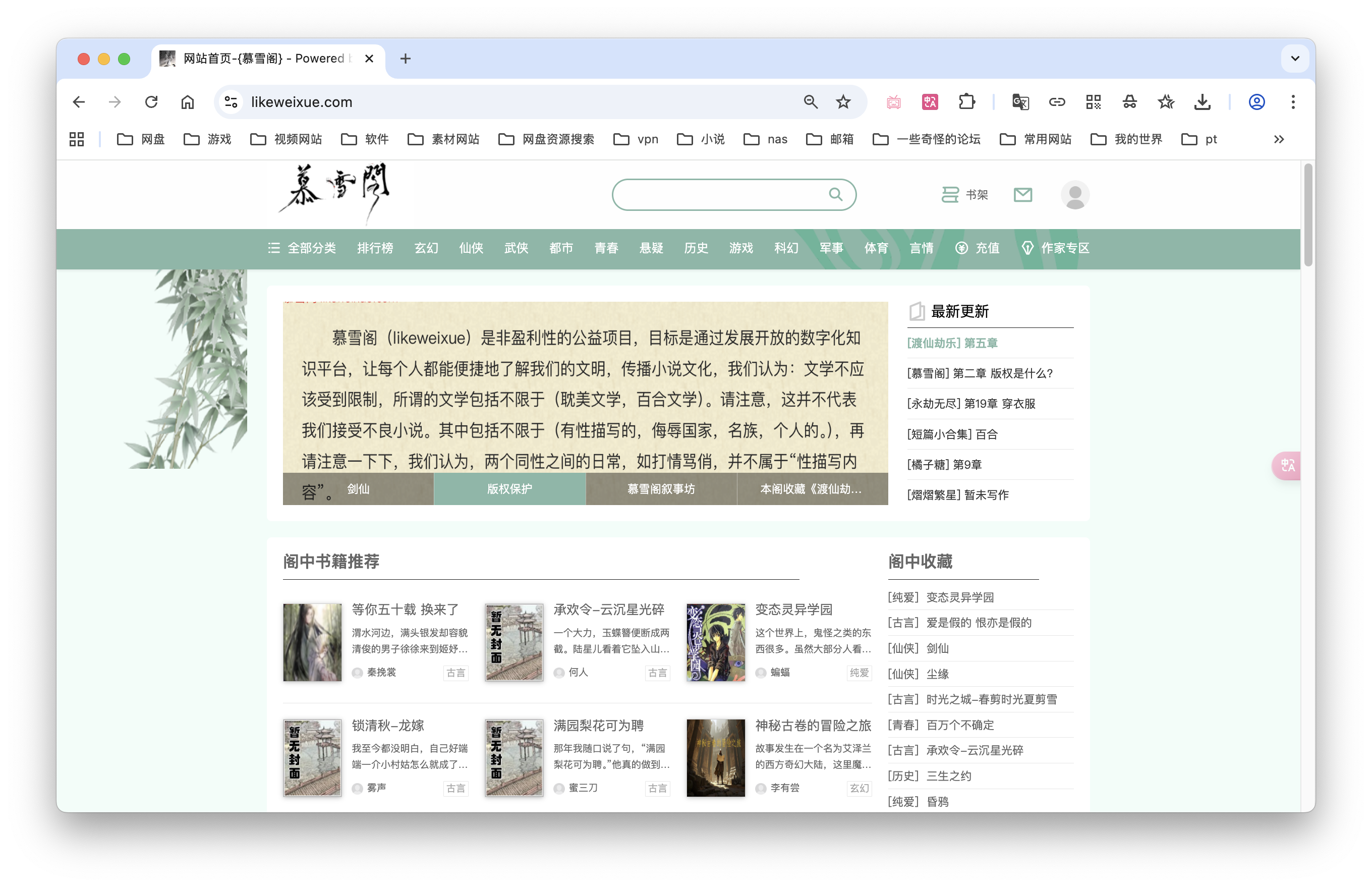Viewport: 1372px width, 887px height.
Task: Open the Chrome downloads icon
Action: (x=1202, y=102)
